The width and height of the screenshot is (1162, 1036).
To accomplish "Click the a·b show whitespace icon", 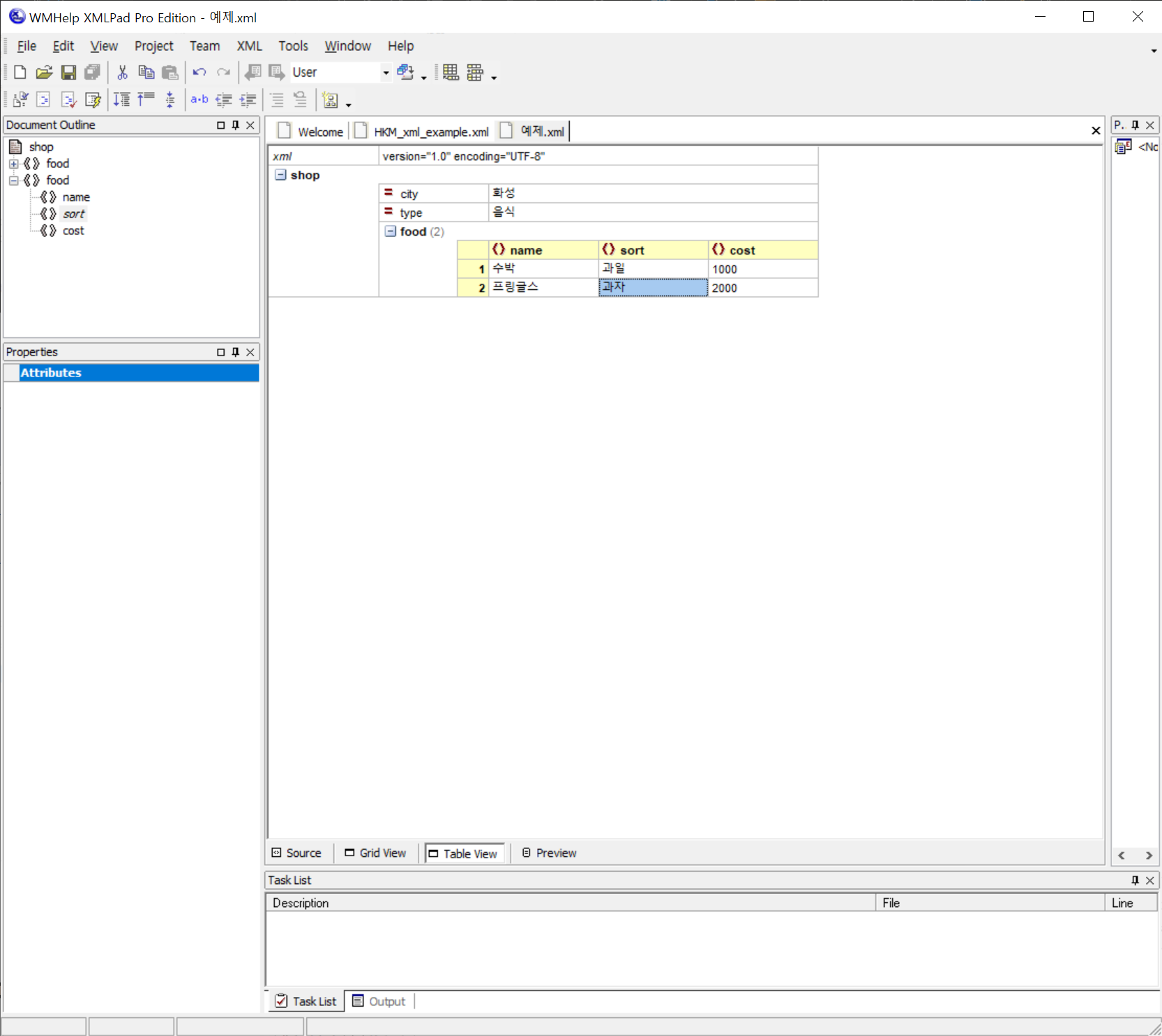I will [x=199, y=100].
